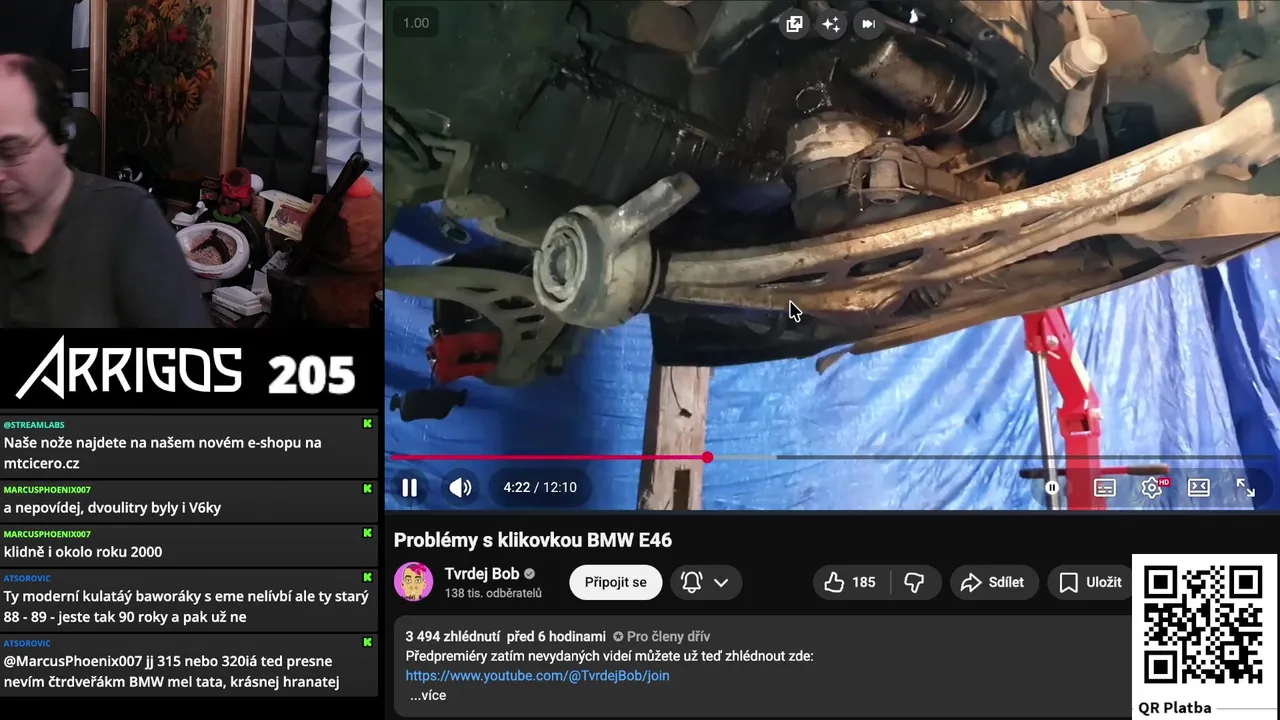The image size is (1280, 720).
Task: Open the video settings gear
Action: click(1152, 487)
